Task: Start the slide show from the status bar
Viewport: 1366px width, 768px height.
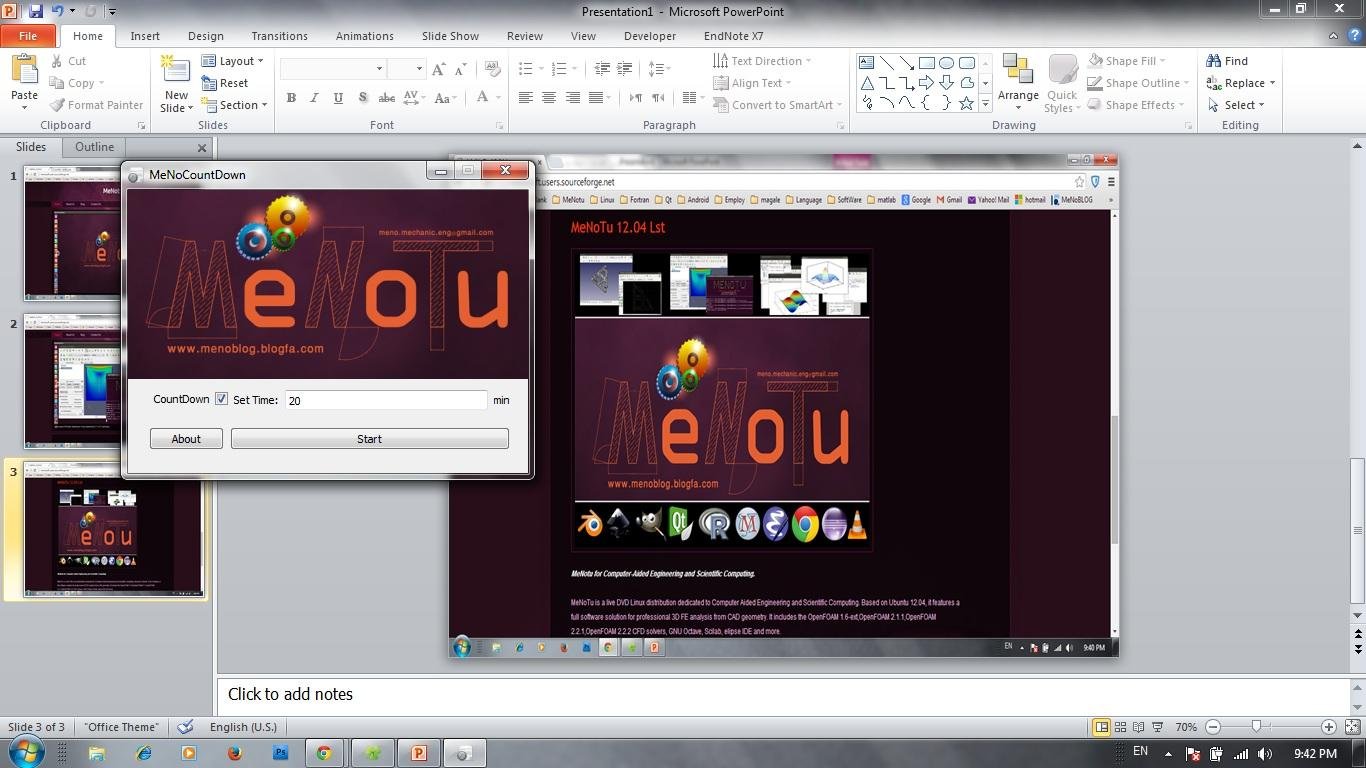Action: tap(1158, 727)
